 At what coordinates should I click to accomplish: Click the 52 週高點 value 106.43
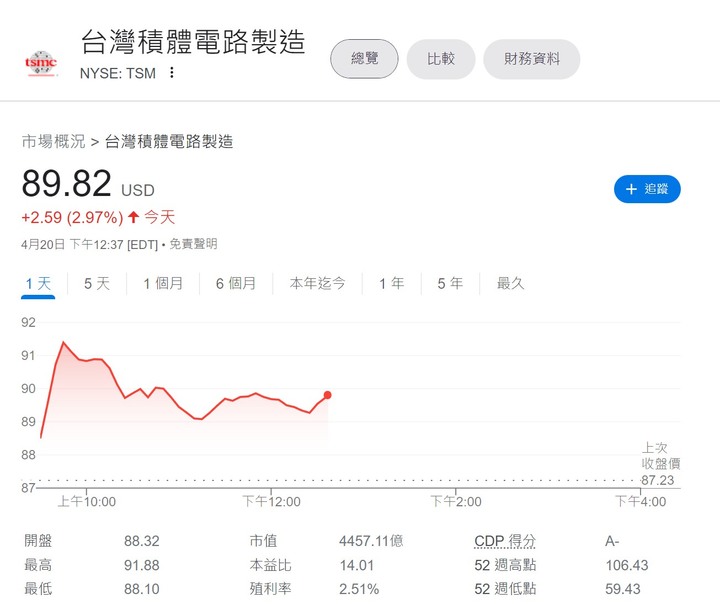point(627,565)
